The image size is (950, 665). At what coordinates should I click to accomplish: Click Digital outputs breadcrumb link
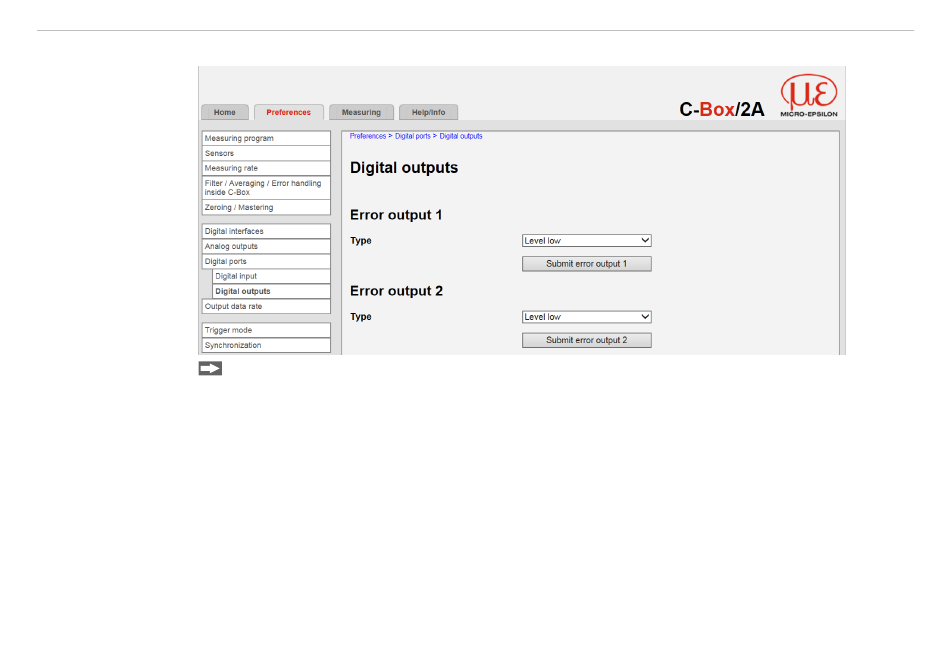461,136
